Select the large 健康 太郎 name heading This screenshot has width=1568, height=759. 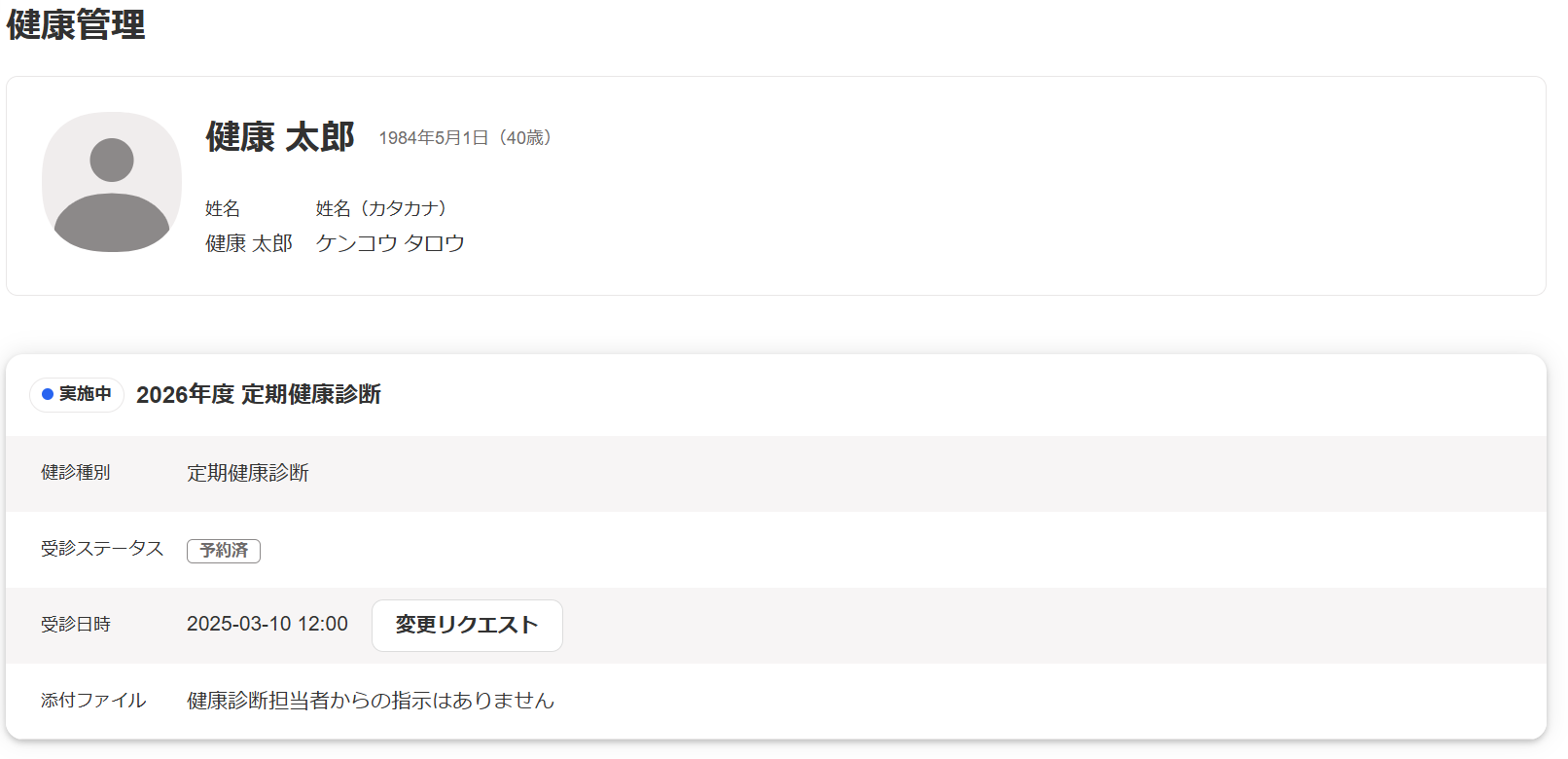pyautogui.click(x=280, y=137)
